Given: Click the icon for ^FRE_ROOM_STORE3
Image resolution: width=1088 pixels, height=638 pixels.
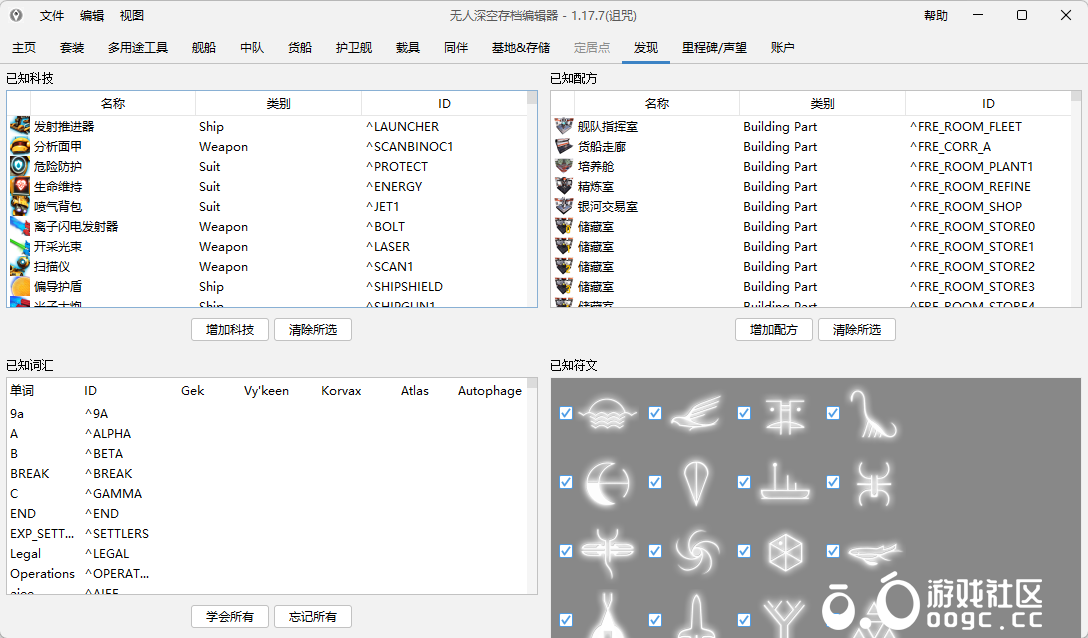Looking at the screenshot, I should [564, 287].
